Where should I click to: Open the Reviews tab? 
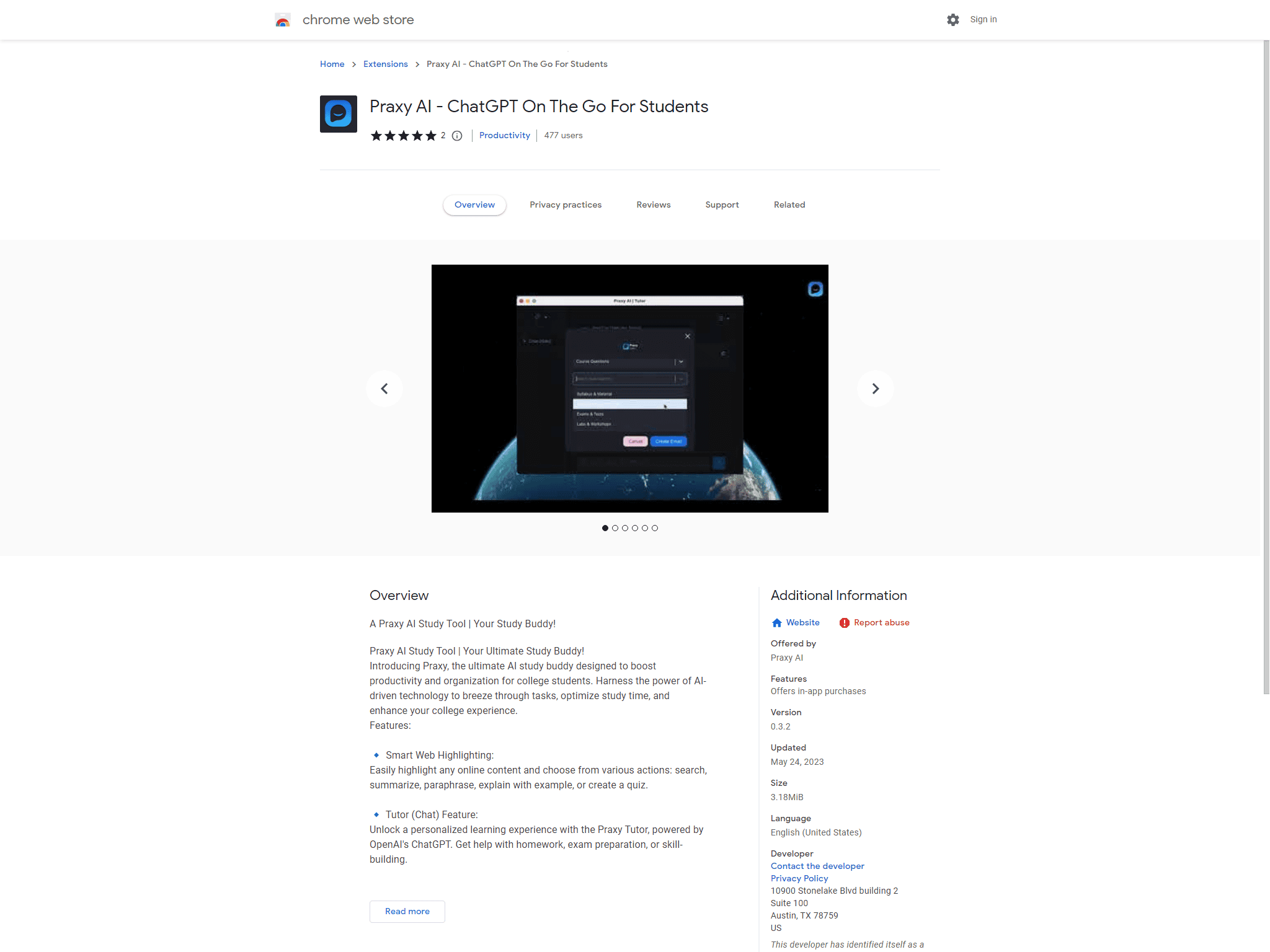click(x=654, y=205)
